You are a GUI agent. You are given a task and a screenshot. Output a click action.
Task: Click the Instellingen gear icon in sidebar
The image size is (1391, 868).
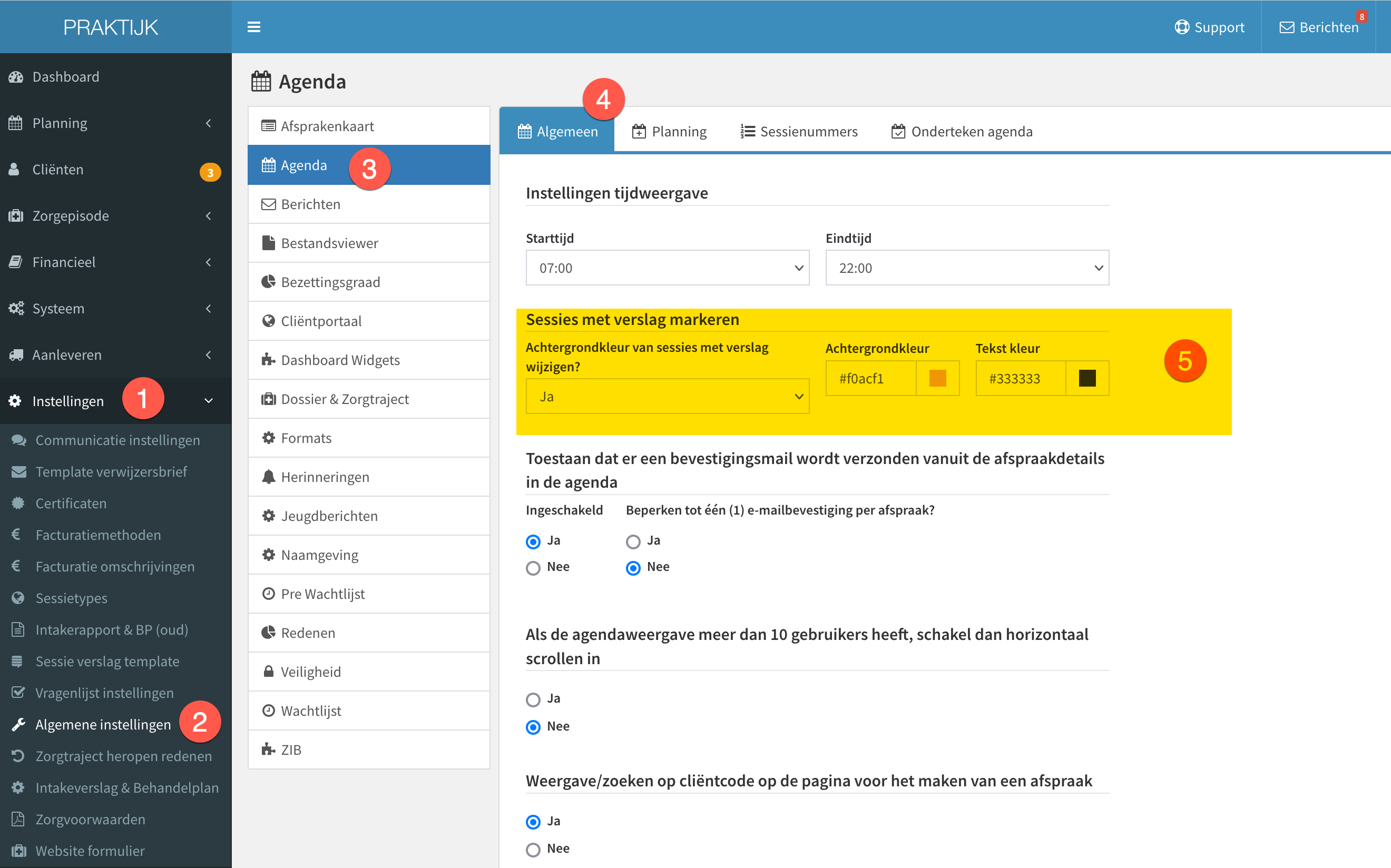[x=15, y=401]
